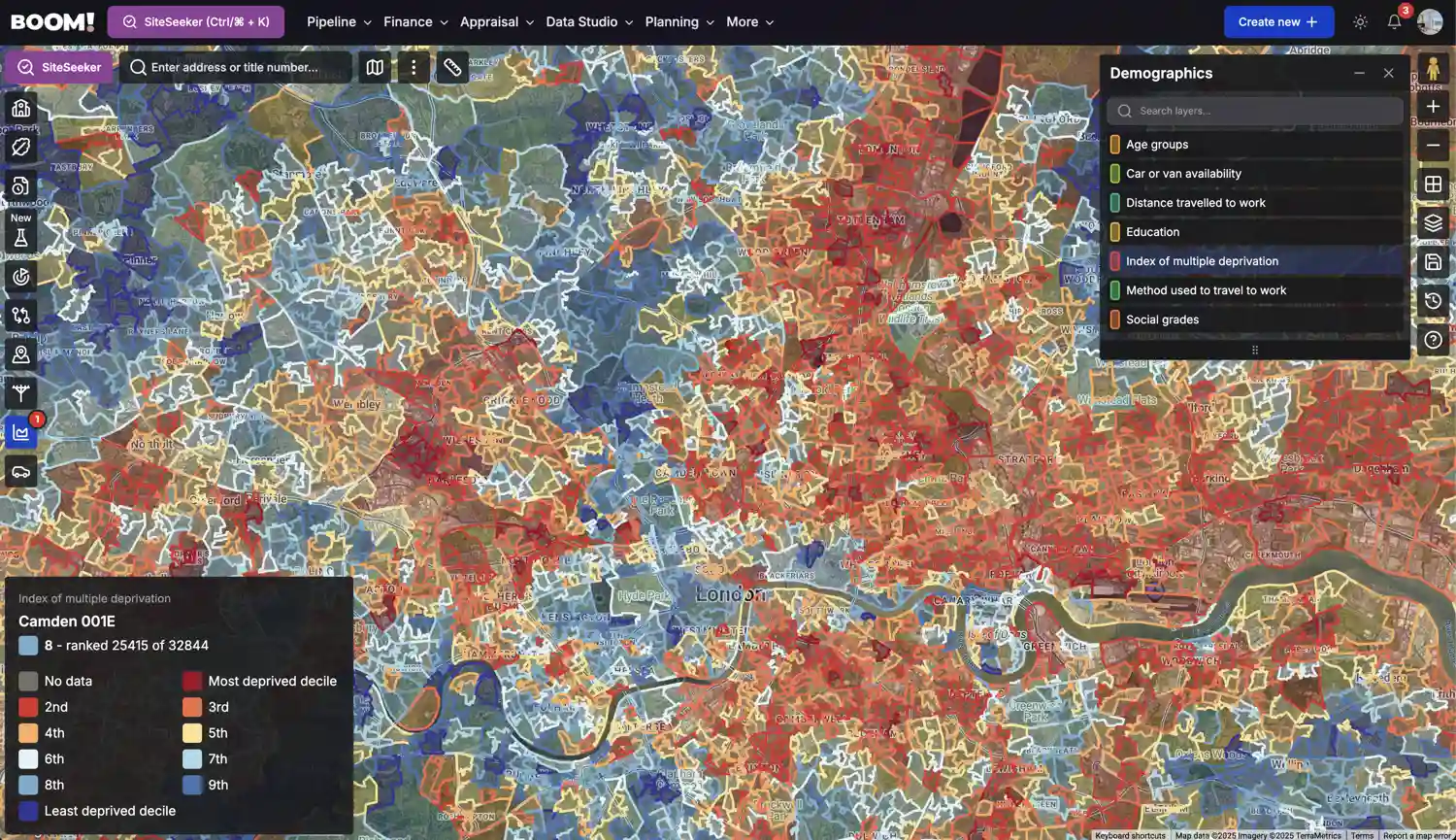The width and height of the screenshot is (1456, 840).
Task: Toggle the Age groups layer
Action: tap(1255, 145)
